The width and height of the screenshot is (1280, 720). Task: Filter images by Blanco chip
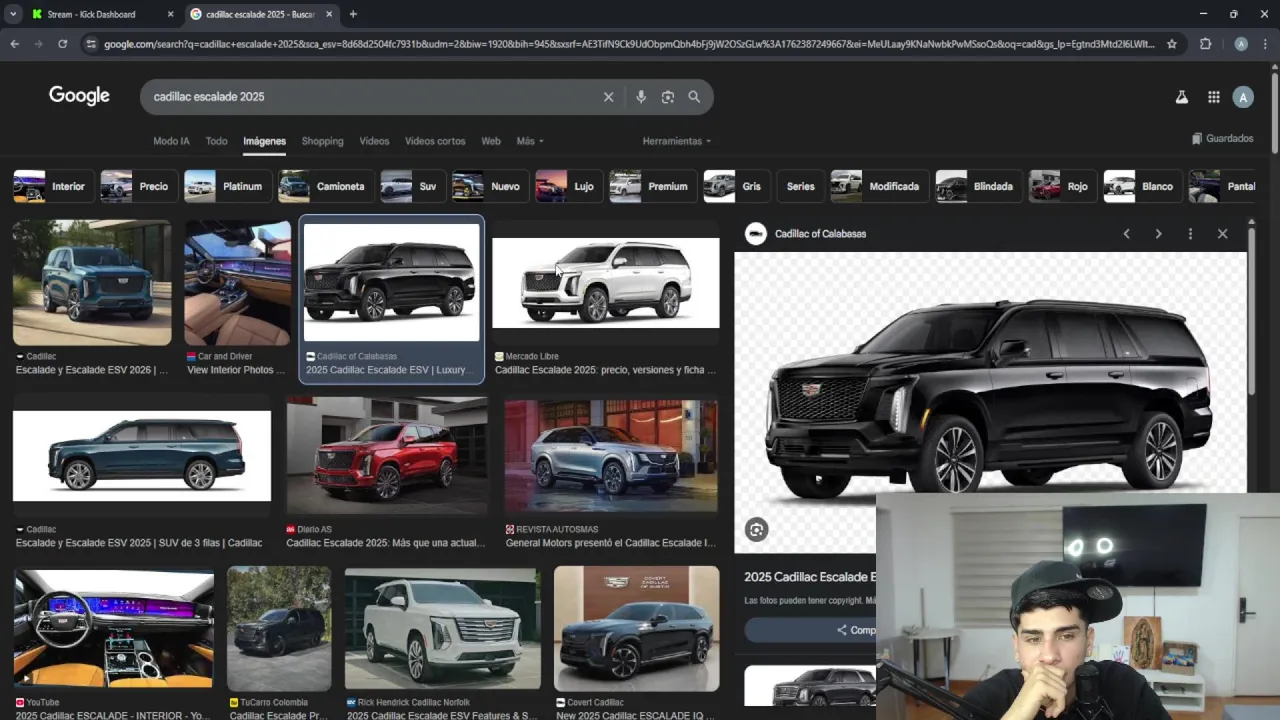point(1141,186)
